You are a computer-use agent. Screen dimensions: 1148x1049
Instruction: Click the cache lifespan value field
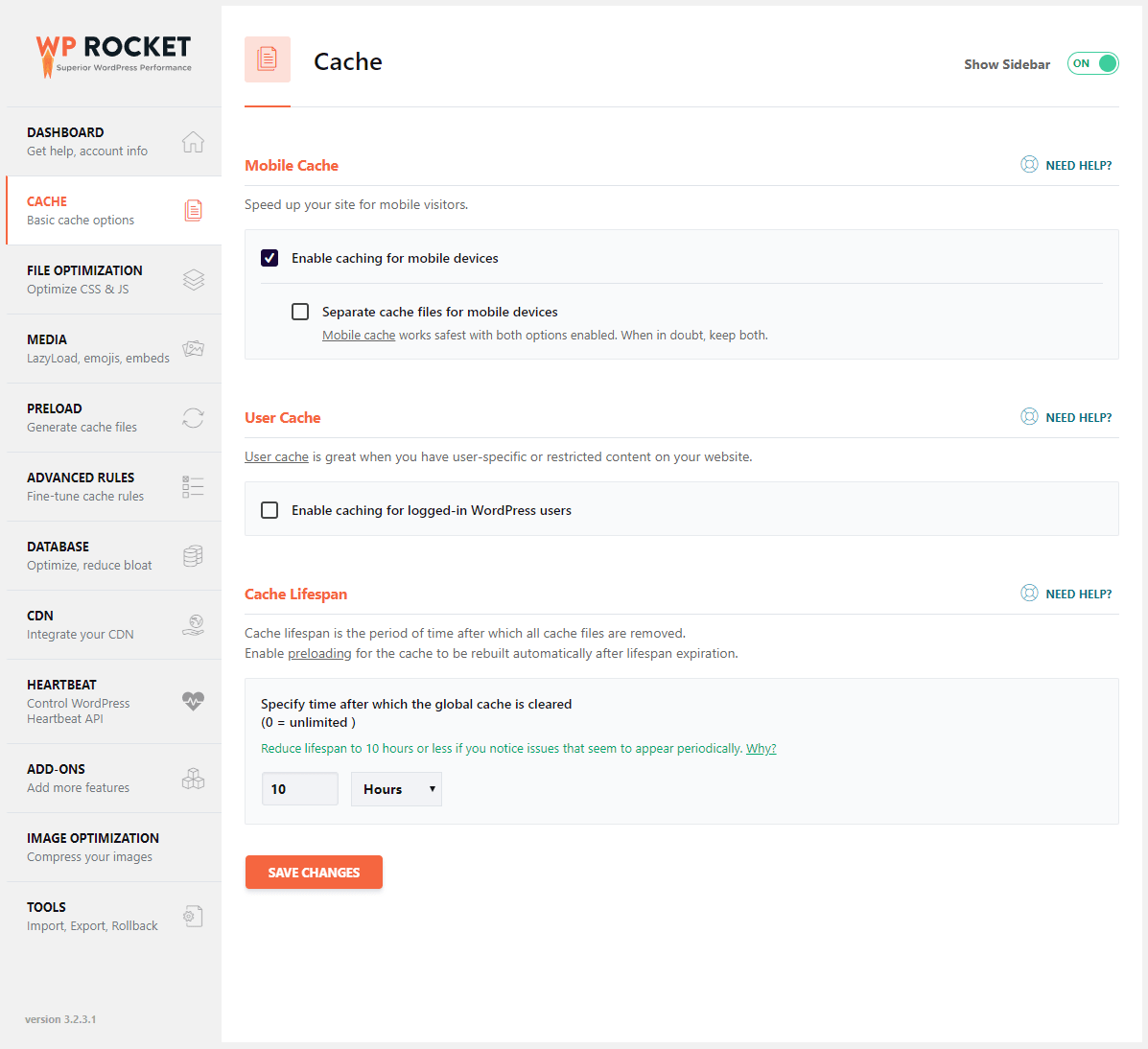[x=300, y=789]
